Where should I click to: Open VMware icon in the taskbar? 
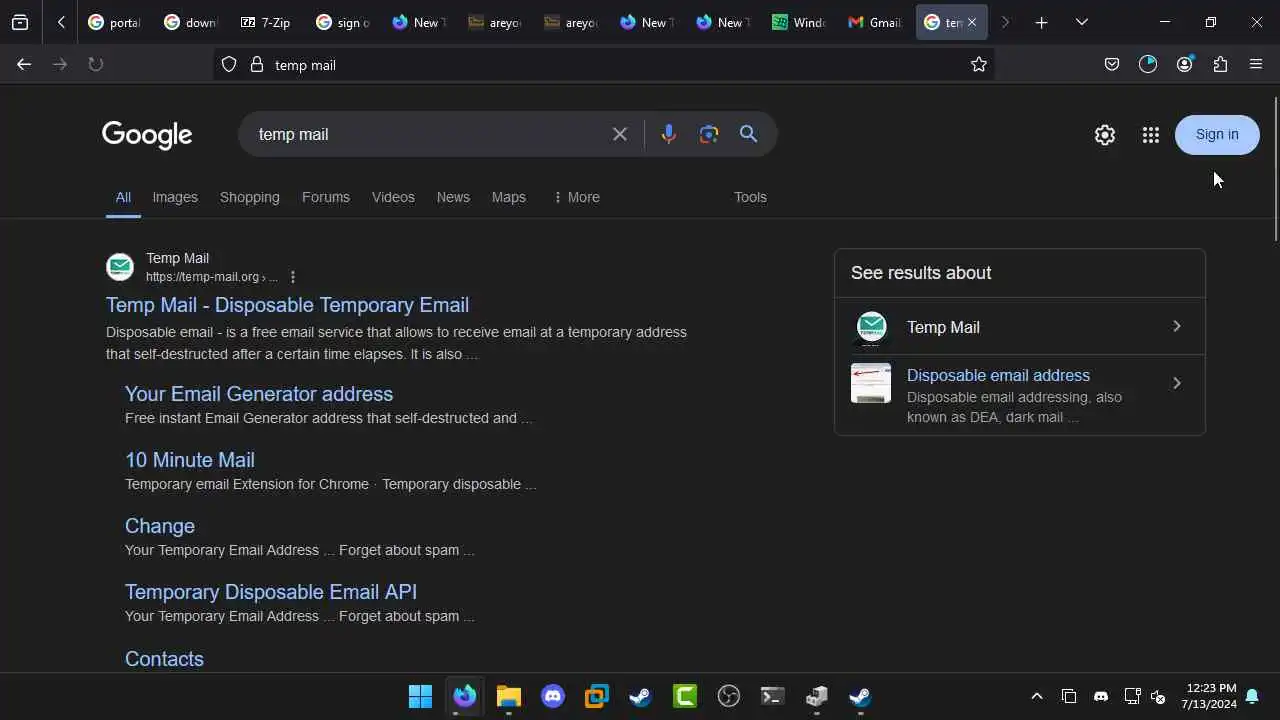(x=597, y=696)
